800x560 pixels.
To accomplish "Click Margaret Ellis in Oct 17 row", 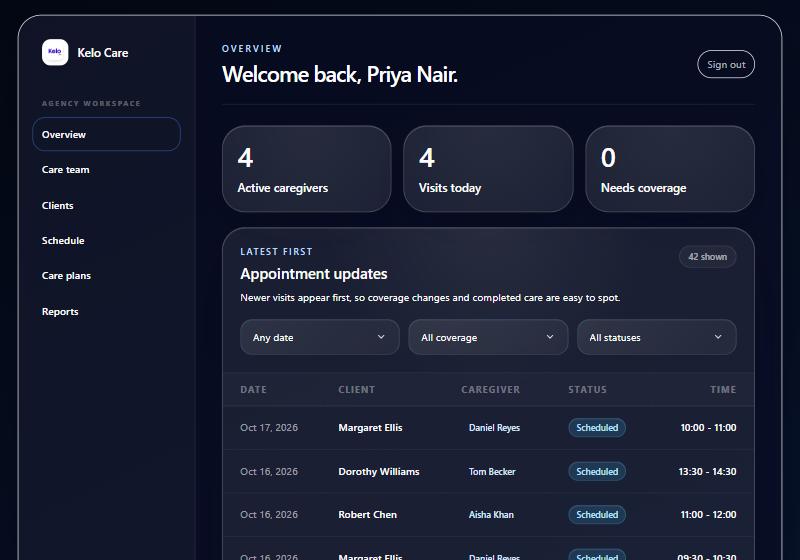I will pyautogui.click(x=370, y=427).
